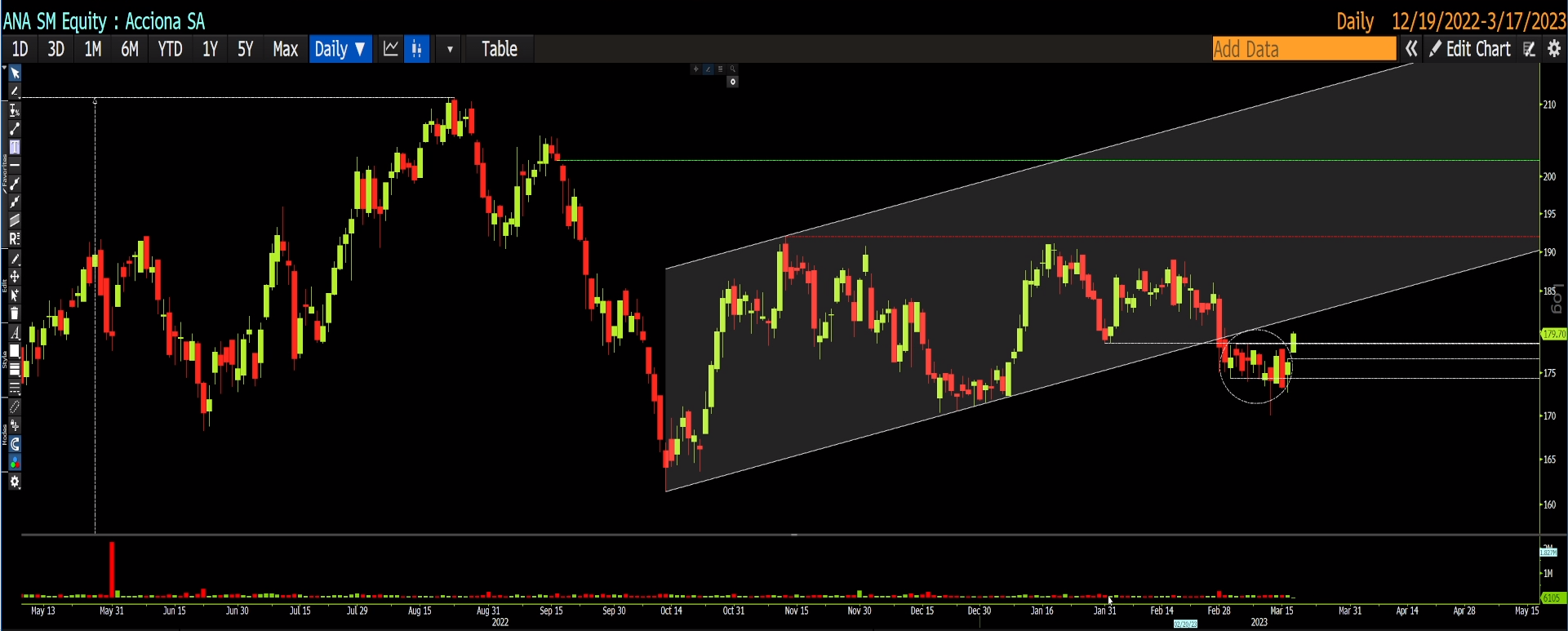Click the 6105 volume value label
The image size is (1568, 631).
1552,598
